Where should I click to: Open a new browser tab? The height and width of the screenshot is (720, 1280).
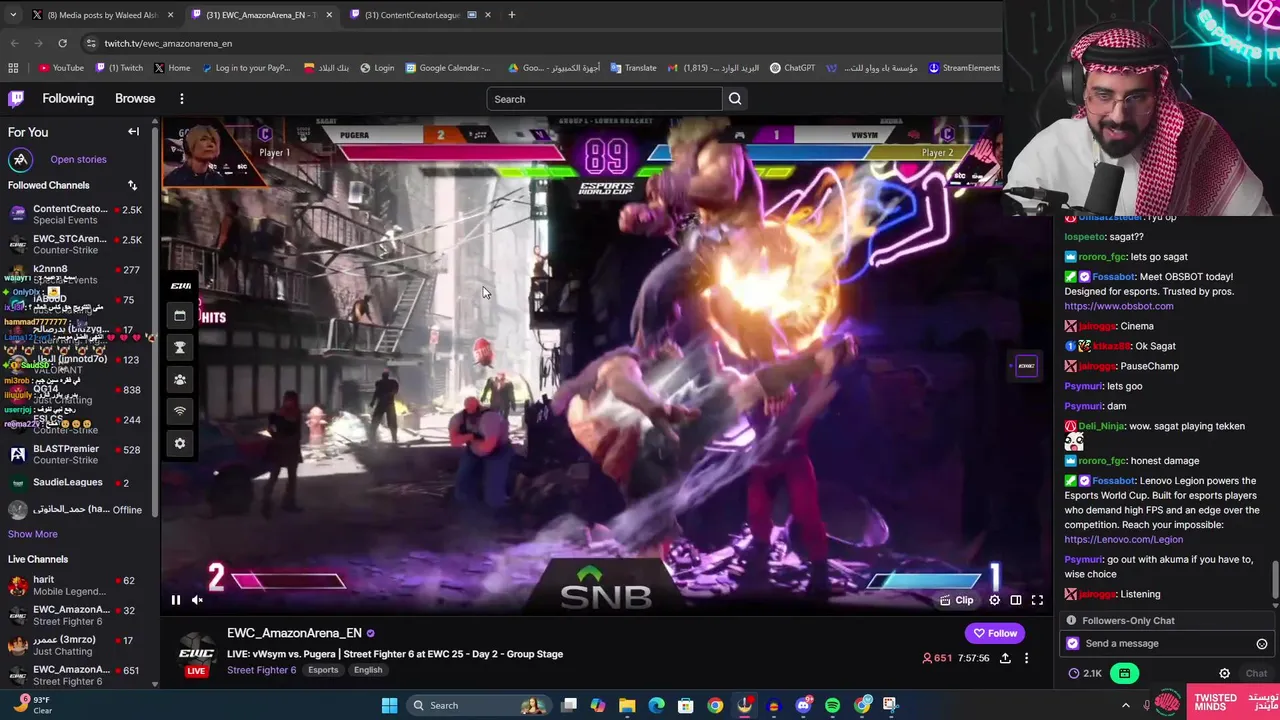pyautogui.click(x=512, y=15)
